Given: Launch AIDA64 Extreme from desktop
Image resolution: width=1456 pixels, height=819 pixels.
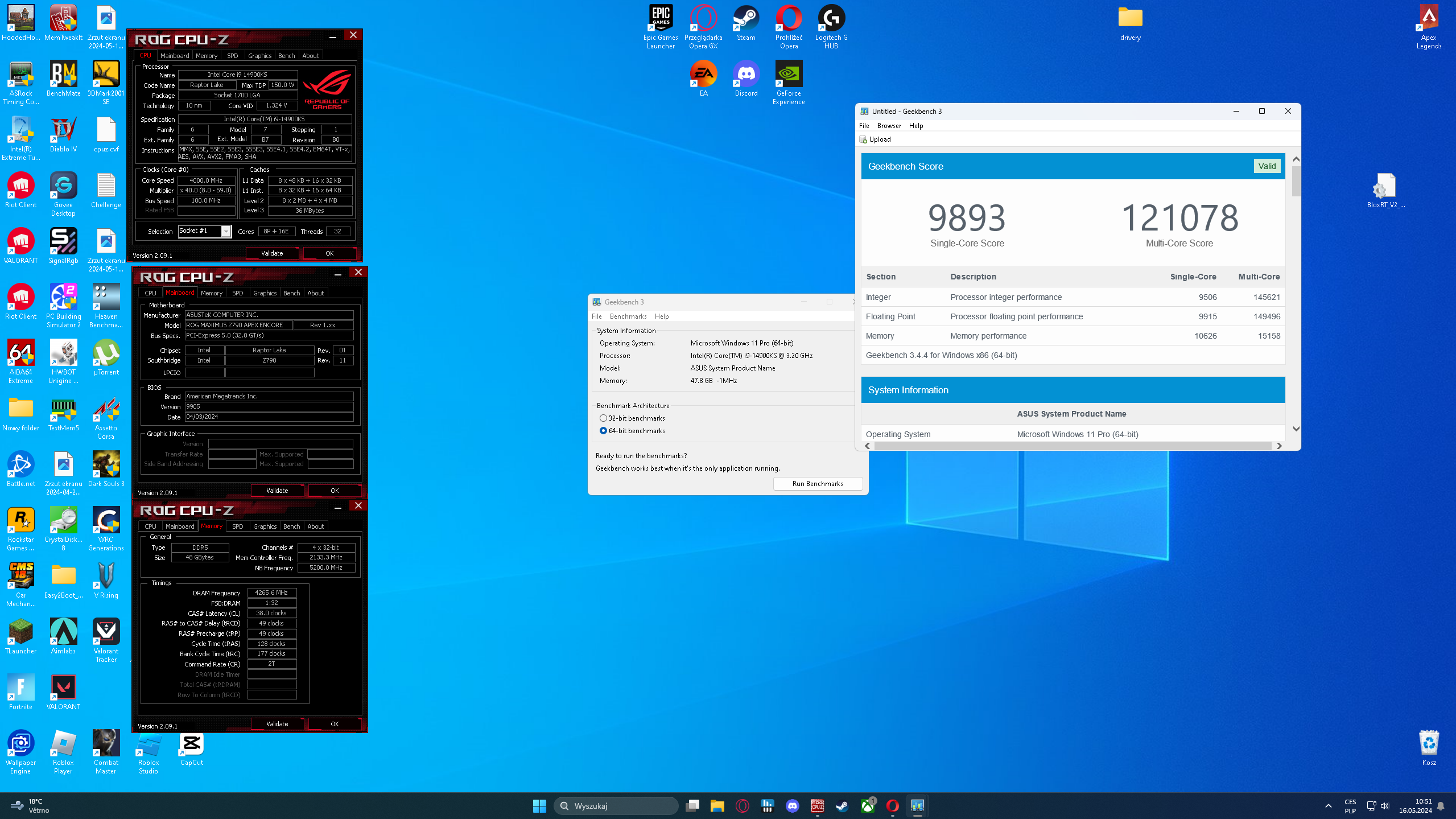Looking at the screenshot, I should [20, 361].
